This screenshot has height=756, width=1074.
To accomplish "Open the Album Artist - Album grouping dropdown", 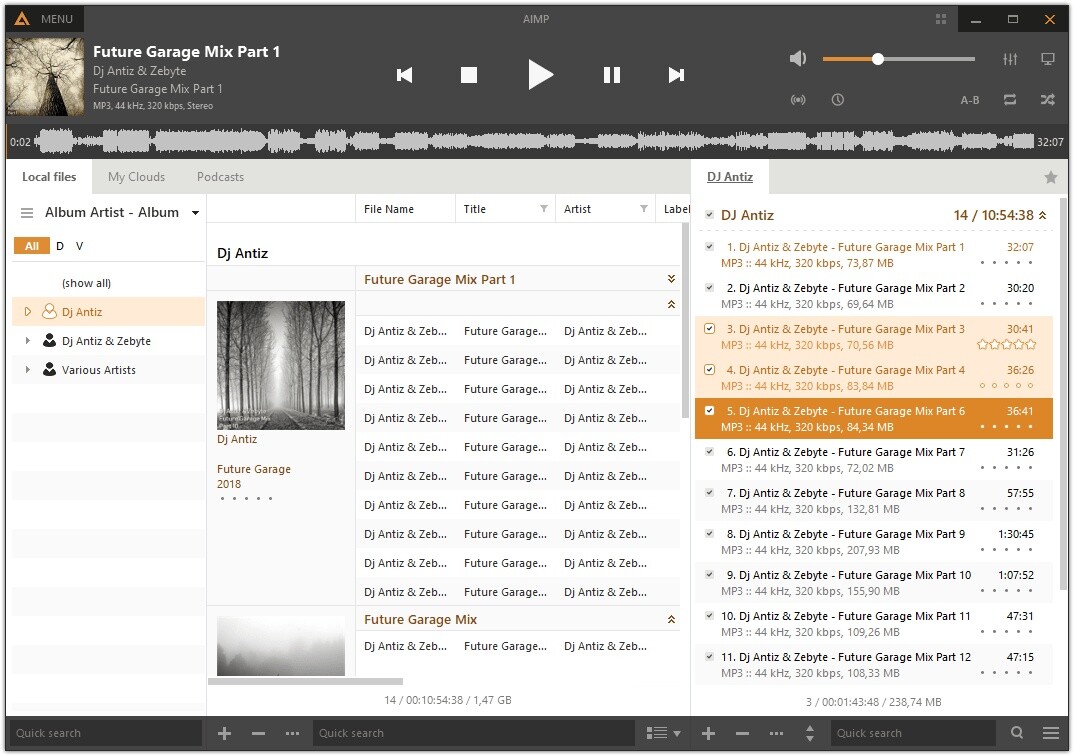I will 195,213.
